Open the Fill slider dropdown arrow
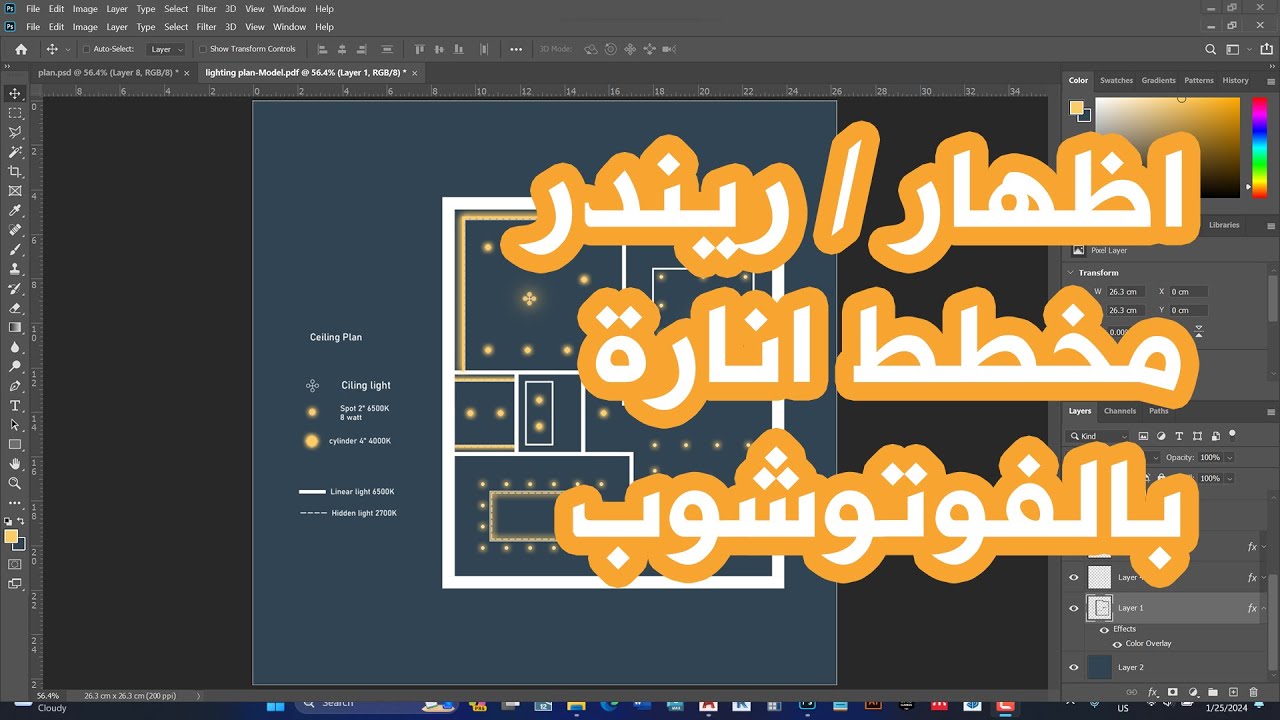 pyautogui.click(x=1229, y=478)
